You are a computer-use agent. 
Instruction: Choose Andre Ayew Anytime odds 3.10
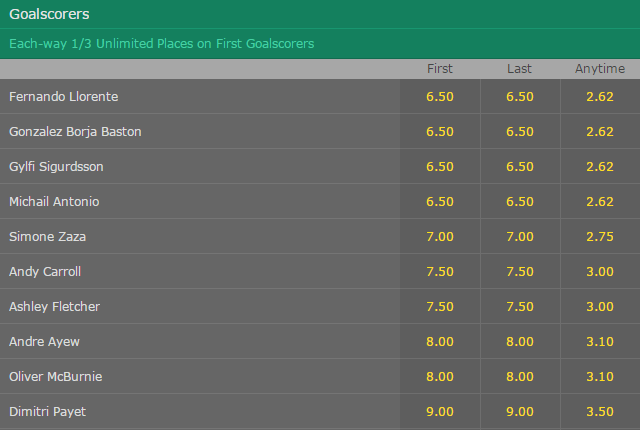(600, 342)
